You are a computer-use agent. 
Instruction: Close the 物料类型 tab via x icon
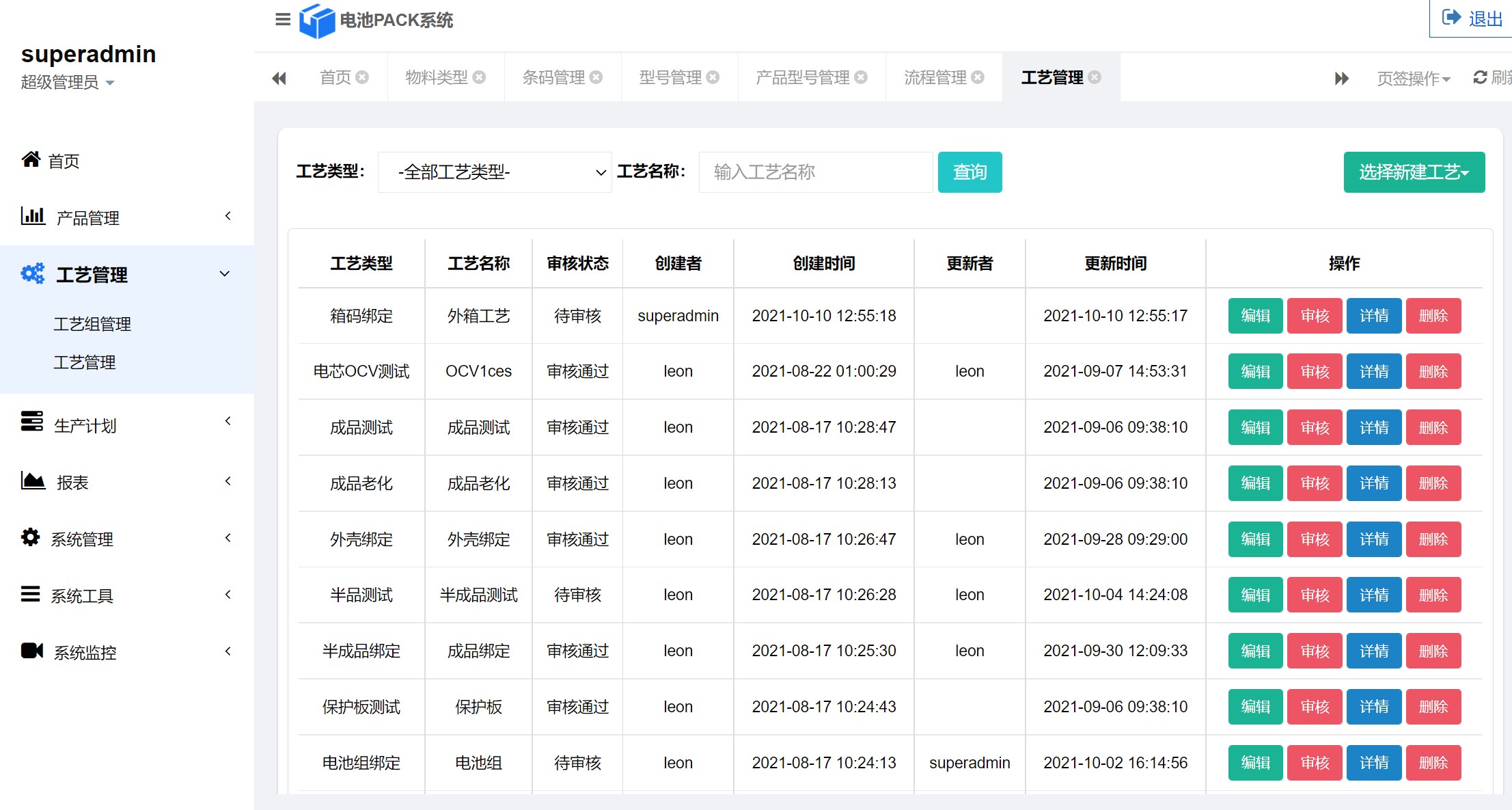click(x=480, y=77)
